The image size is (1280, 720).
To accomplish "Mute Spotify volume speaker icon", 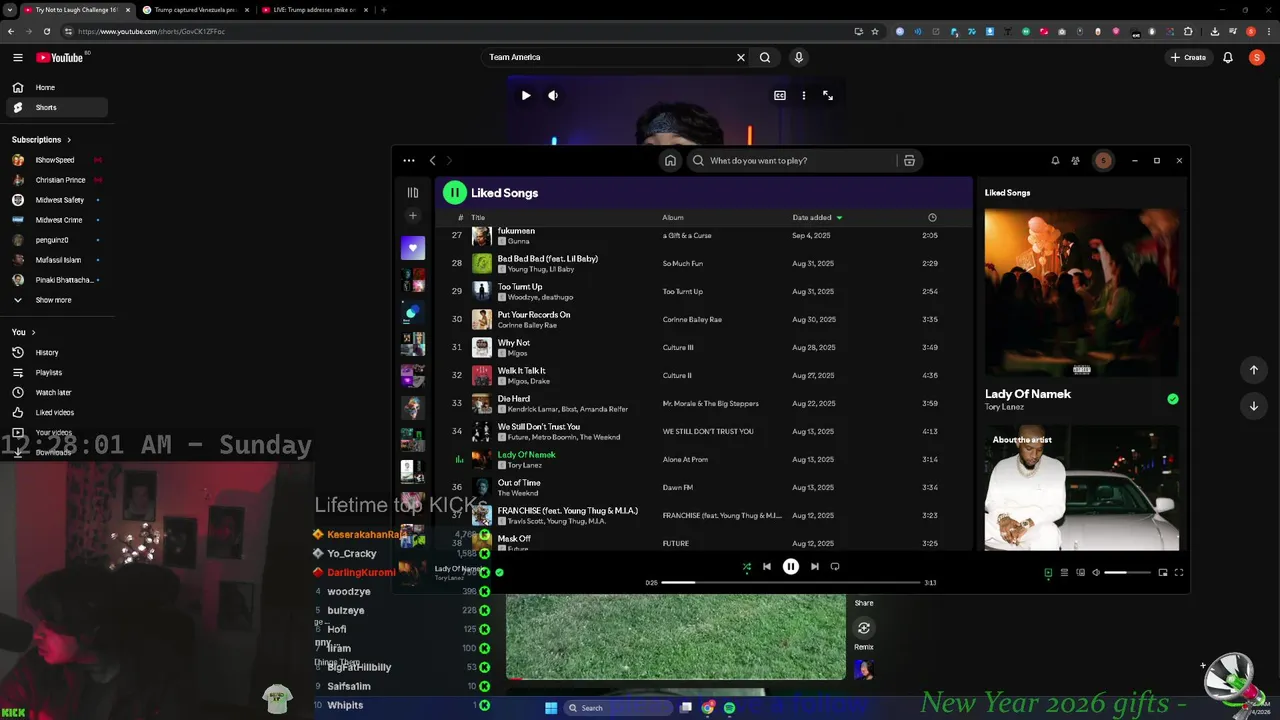I will (1096, 572).
